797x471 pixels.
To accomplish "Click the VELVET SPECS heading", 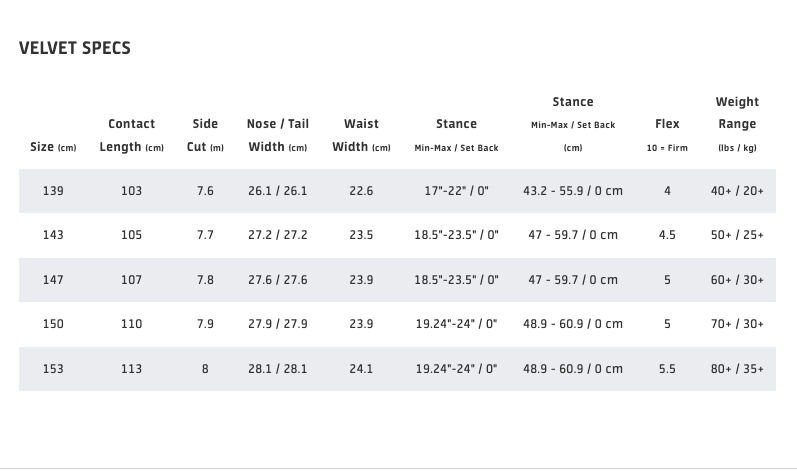I will [x=75, y=48].
